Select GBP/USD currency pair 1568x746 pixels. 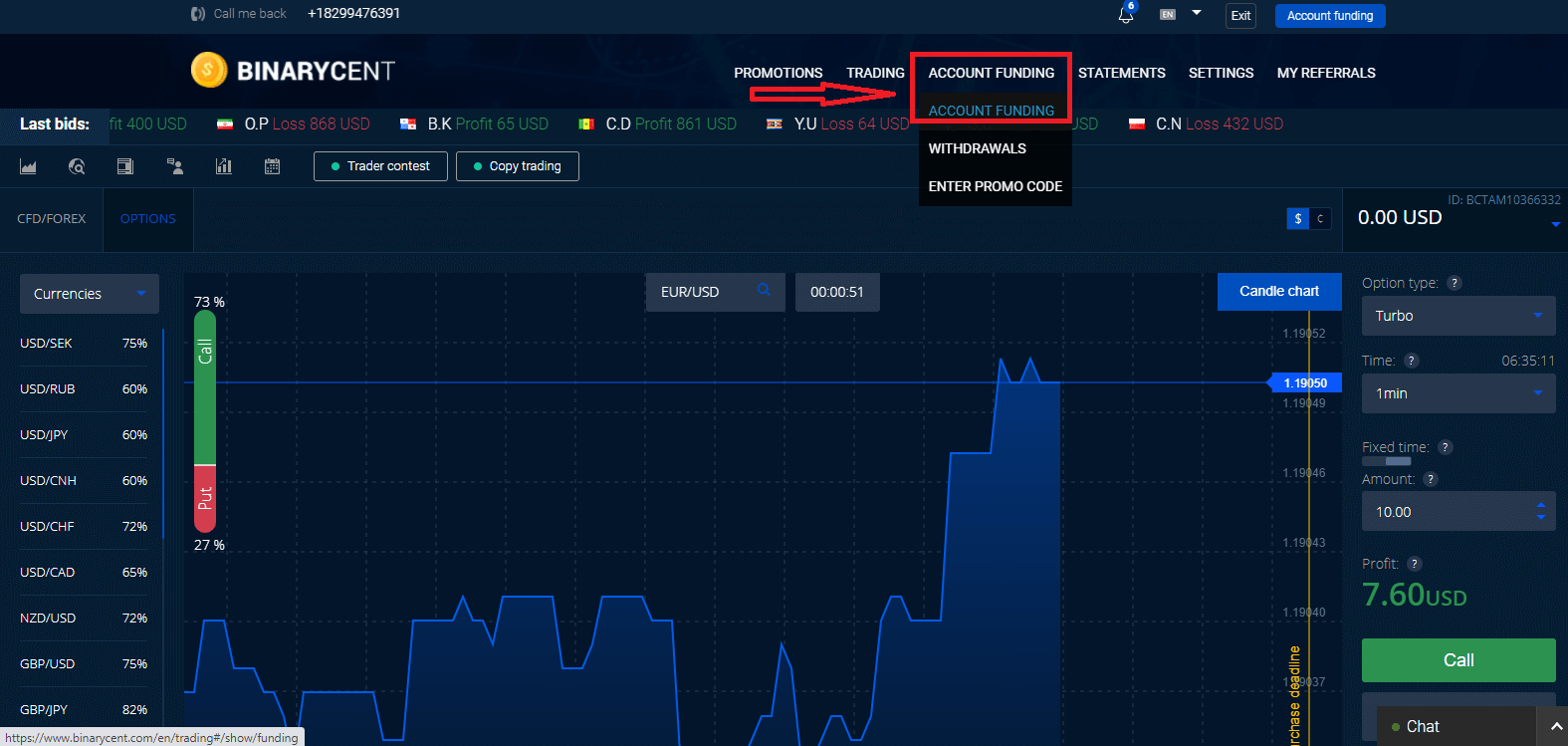click(84, 664)
